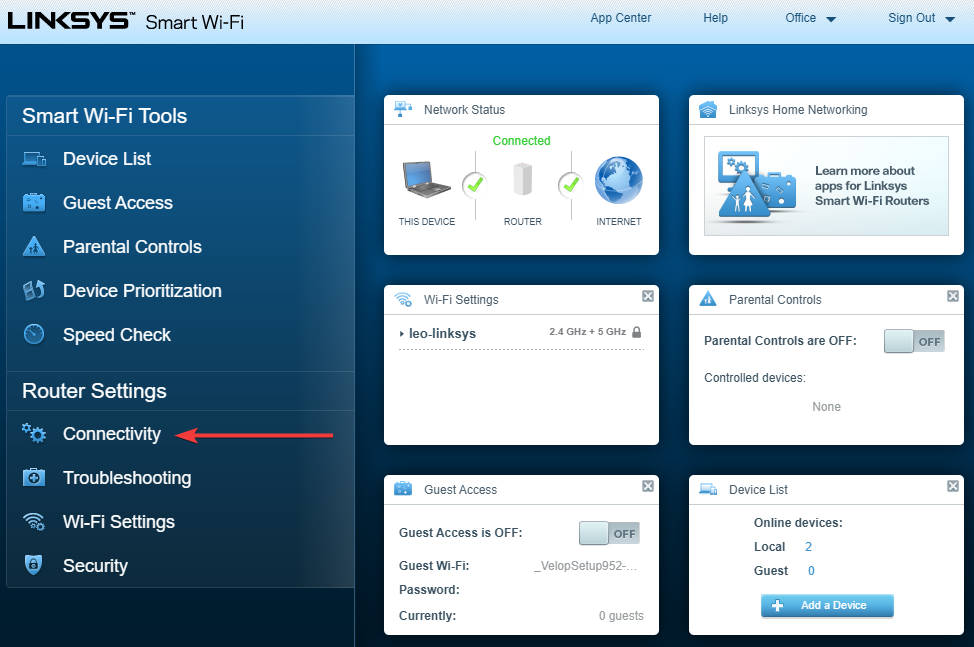Click the leo-linksys network name
Viewport: 974px width, 647px height.
442,333
